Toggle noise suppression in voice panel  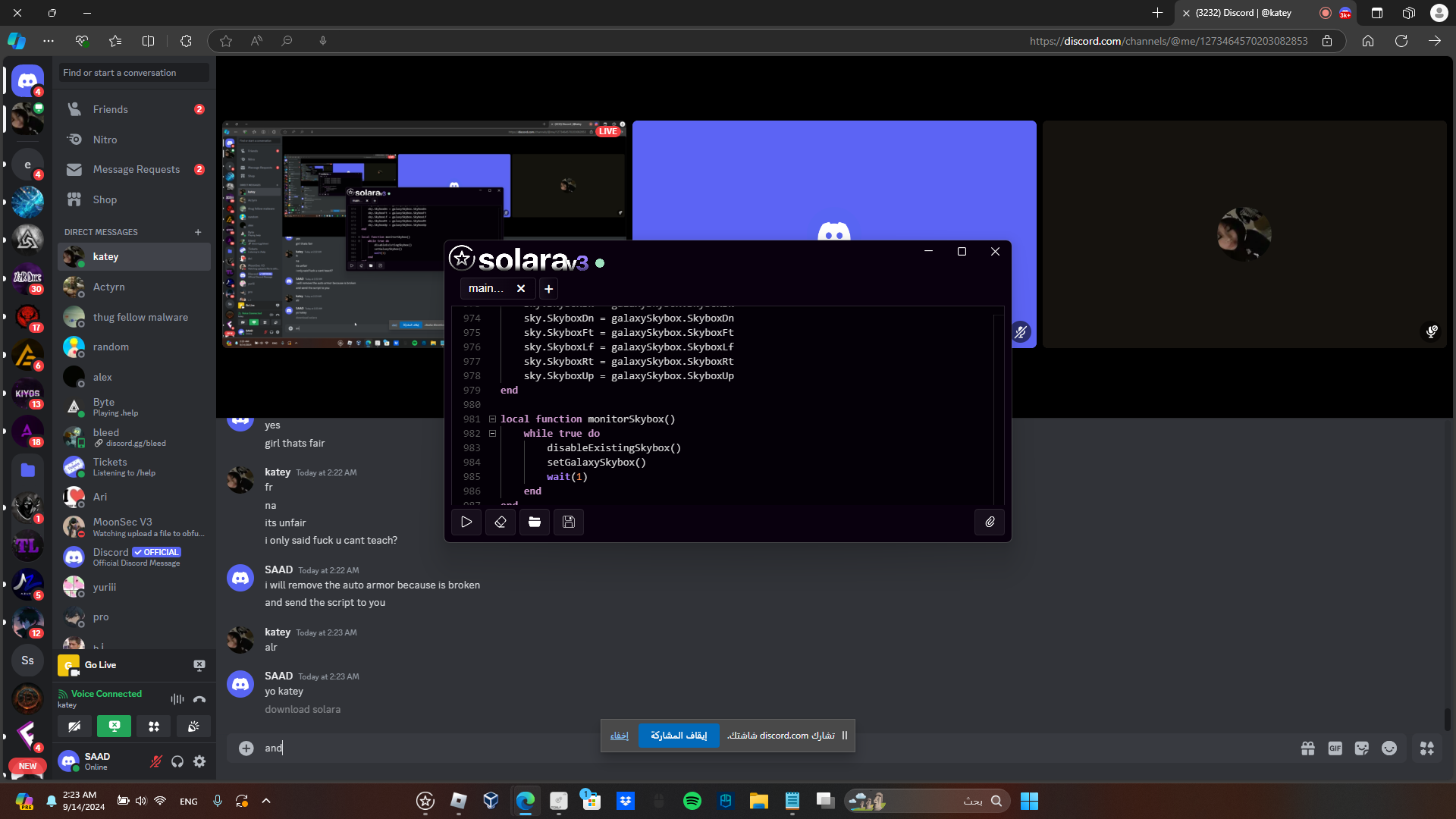click(x=177, y=699)
